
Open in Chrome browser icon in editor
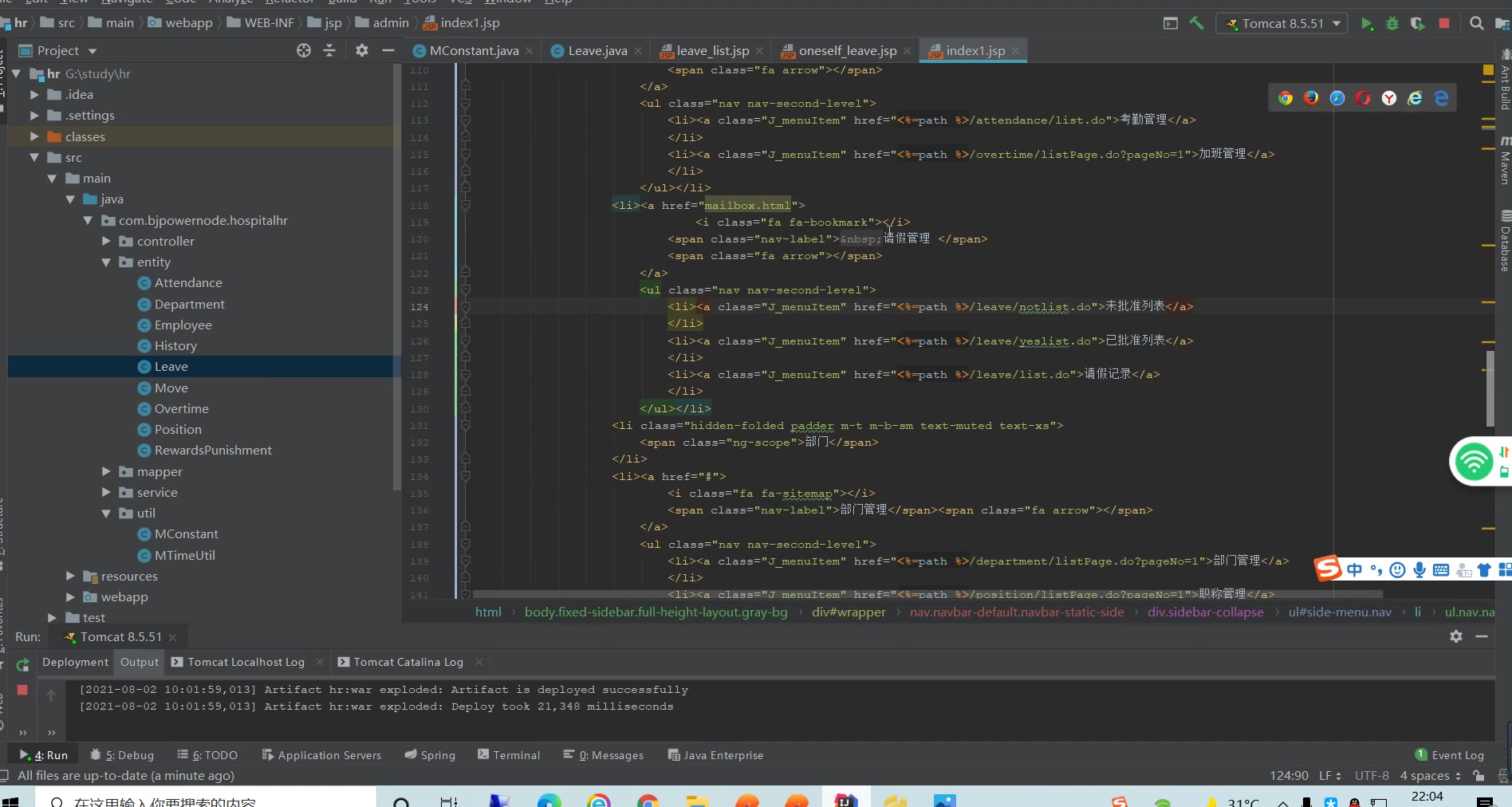1286,98
